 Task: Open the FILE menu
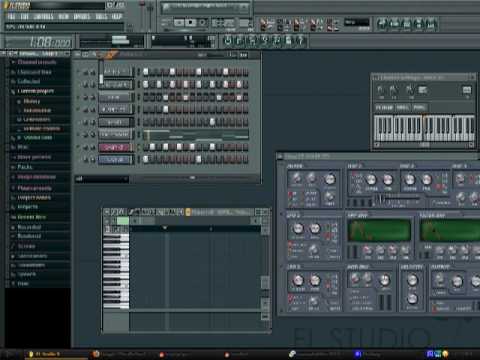click(x=11, y=16)
